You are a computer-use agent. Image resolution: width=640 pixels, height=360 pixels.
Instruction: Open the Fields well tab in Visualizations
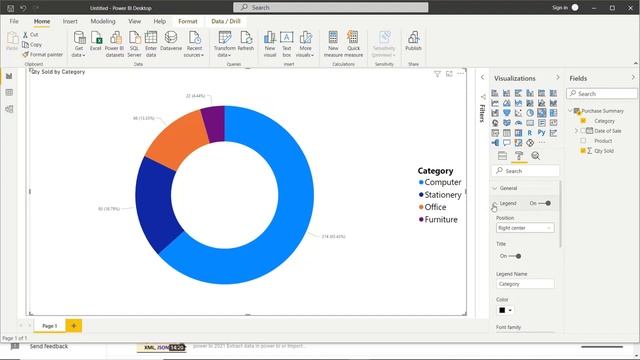tap(502, 156)
